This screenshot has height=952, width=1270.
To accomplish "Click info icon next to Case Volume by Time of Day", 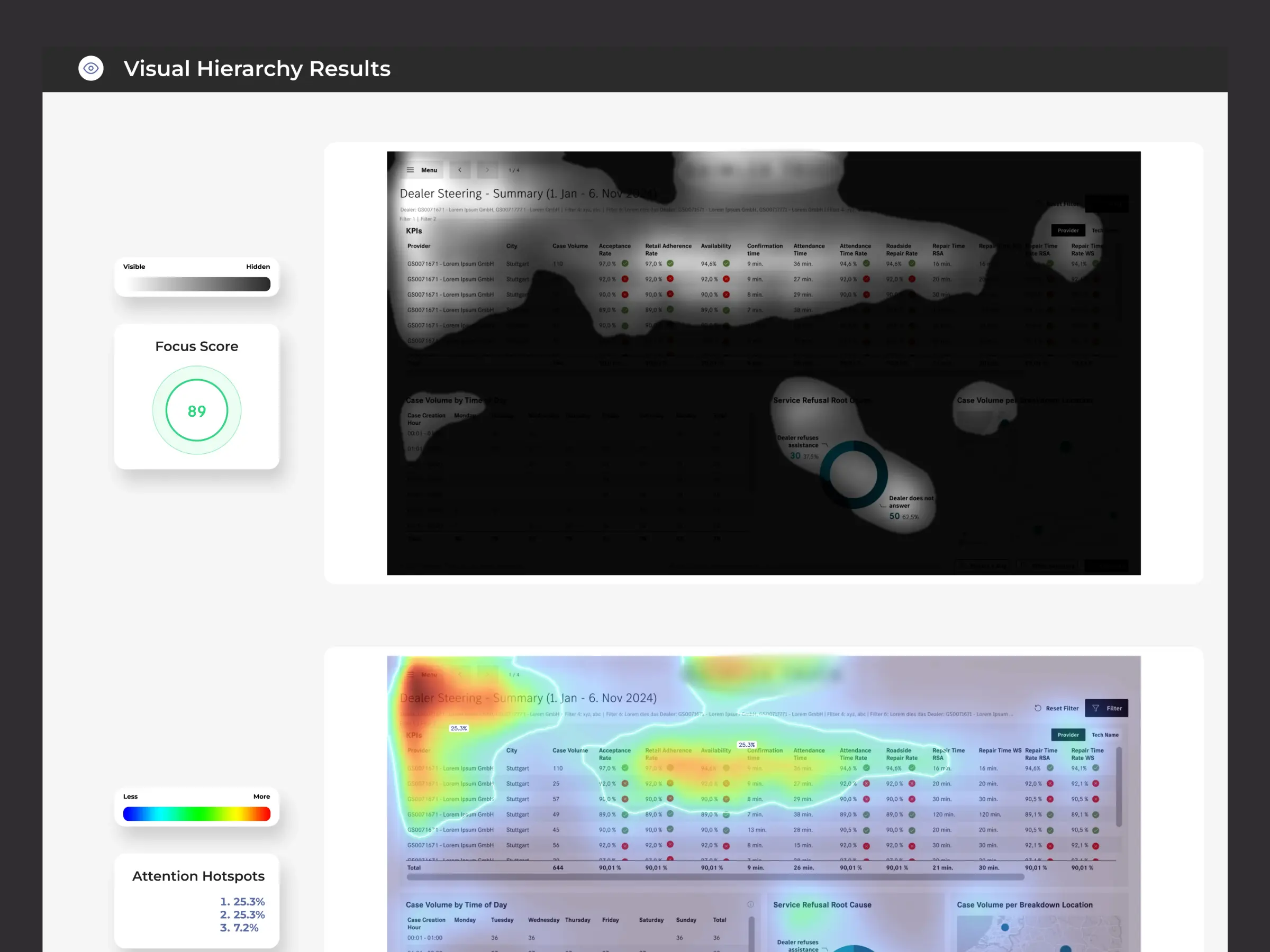I will [750, 904].
